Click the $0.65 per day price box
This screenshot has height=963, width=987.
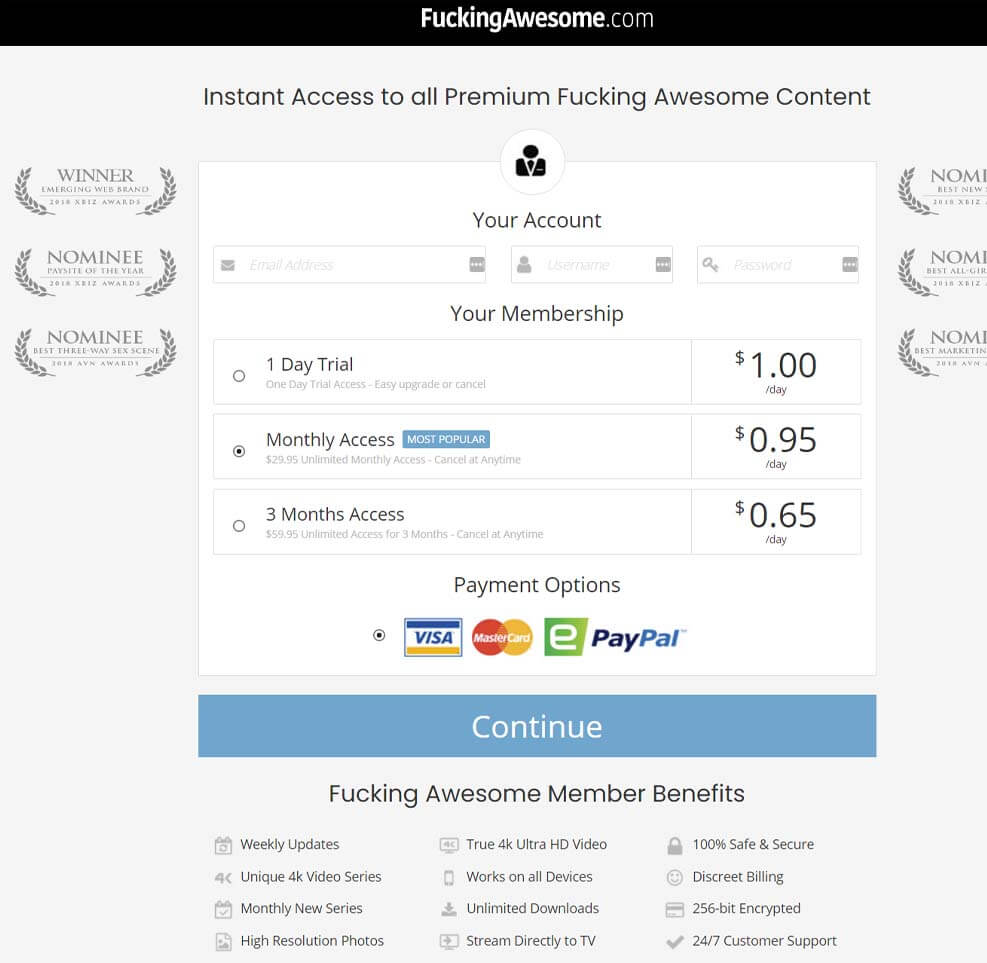(776, 522)
